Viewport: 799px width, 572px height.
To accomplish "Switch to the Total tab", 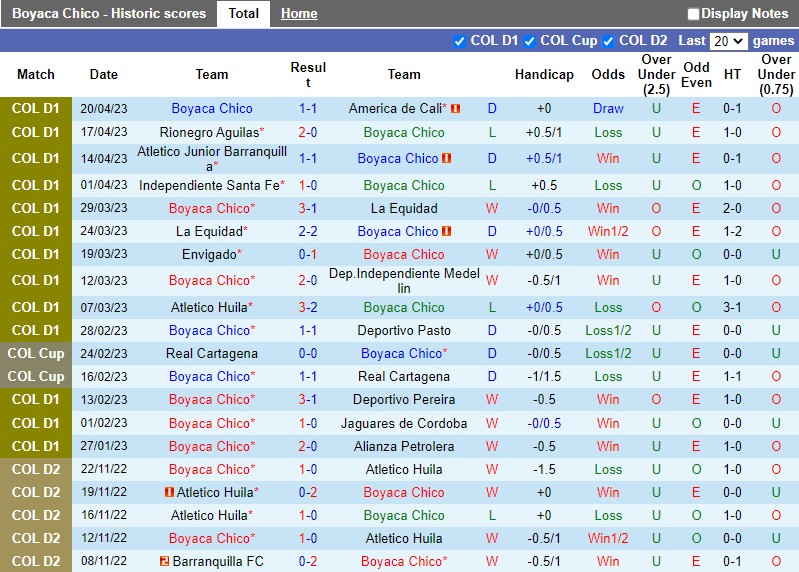I will pyautogui.click(x=243, y=14).
